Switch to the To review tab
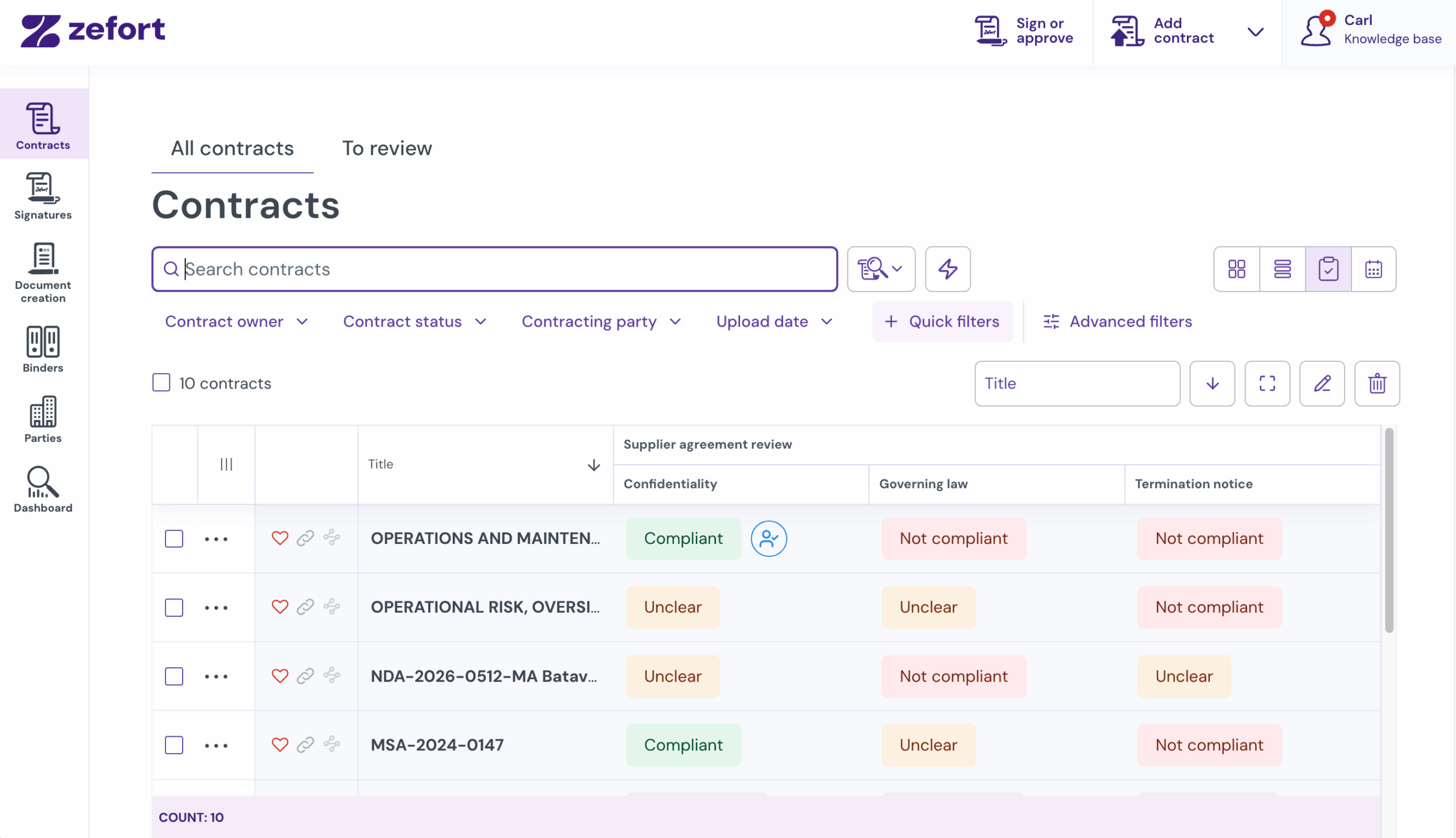This screenshot has width=1456, height=838. pos(387,148)
